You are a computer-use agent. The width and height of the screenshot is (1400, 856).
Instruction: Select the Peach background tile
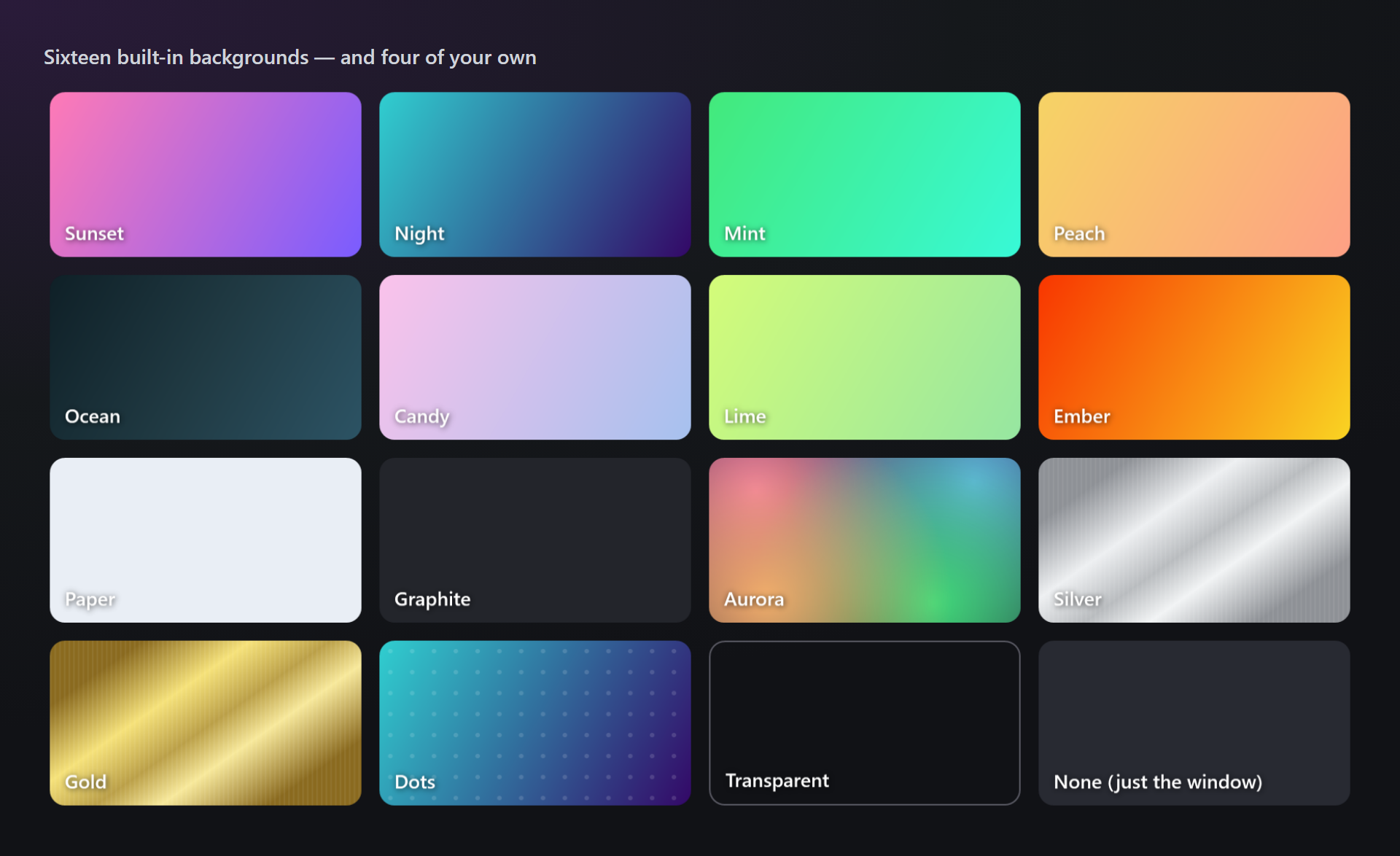[x=1194, y=174]
